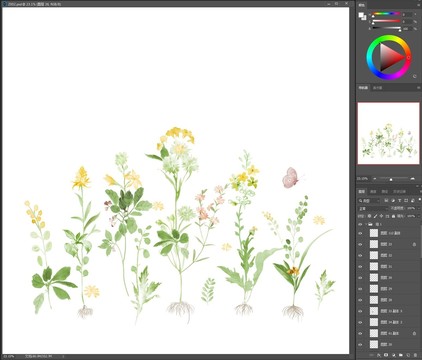
Task: Click lock transparent pixels icon
Action: click(x=369, y=216)
